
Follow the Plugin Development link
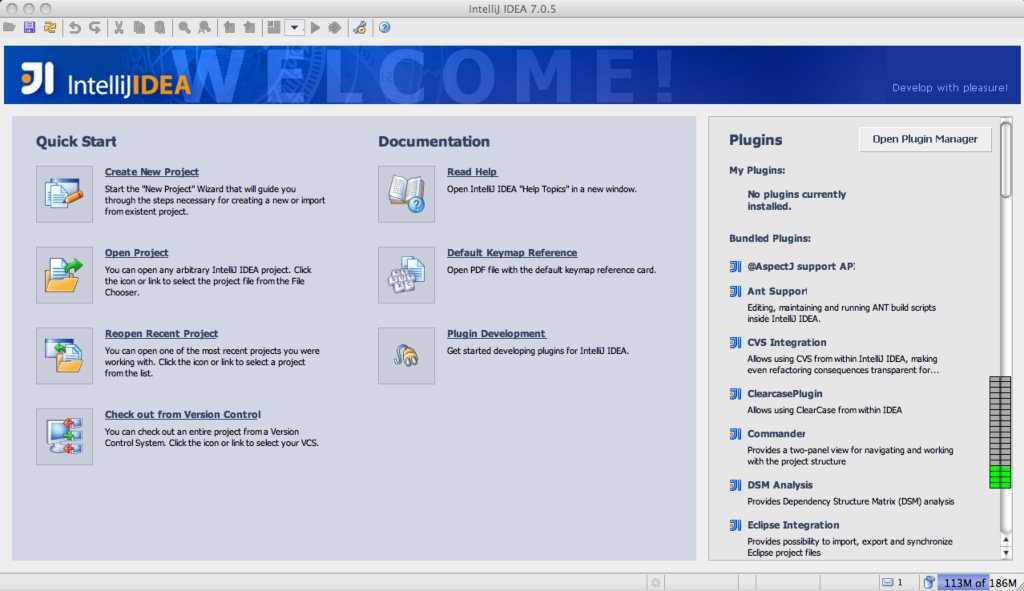pos(496,334)
